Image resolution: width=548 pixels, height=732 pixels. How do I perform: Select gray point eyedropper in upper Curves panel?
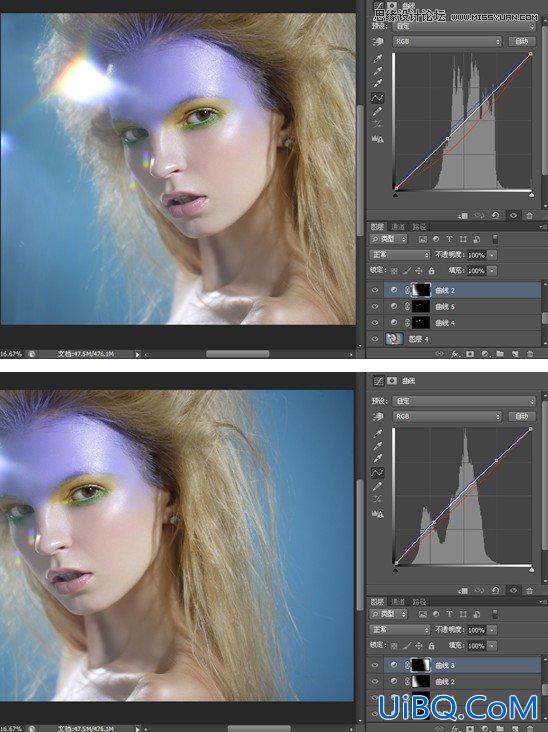377,71
